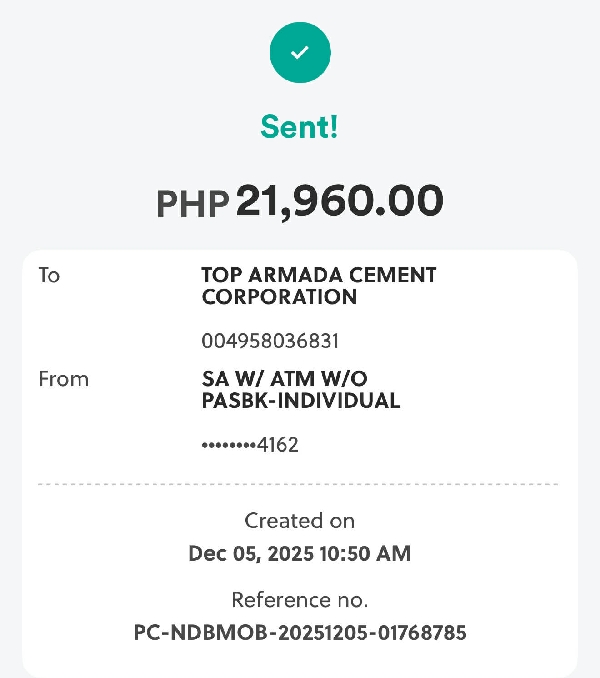
Task: Select the last four digits 4162
Action: 278,445
